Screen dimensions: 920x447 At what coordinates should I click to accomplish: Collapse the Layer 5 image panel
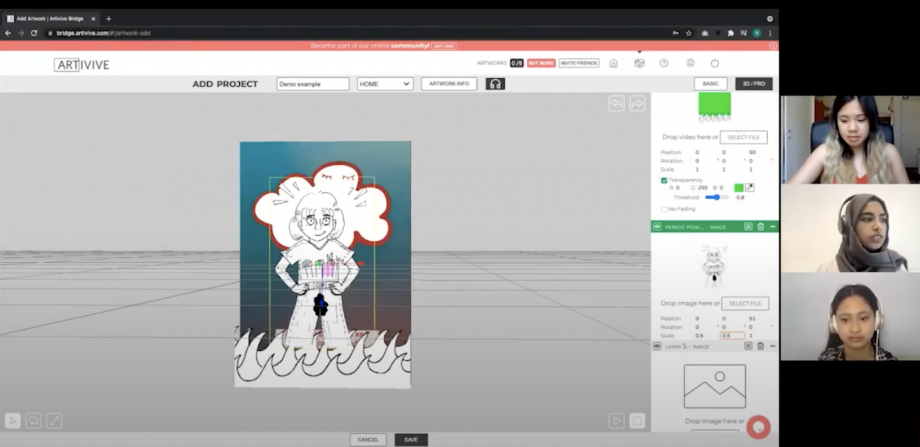pos(773,346)
